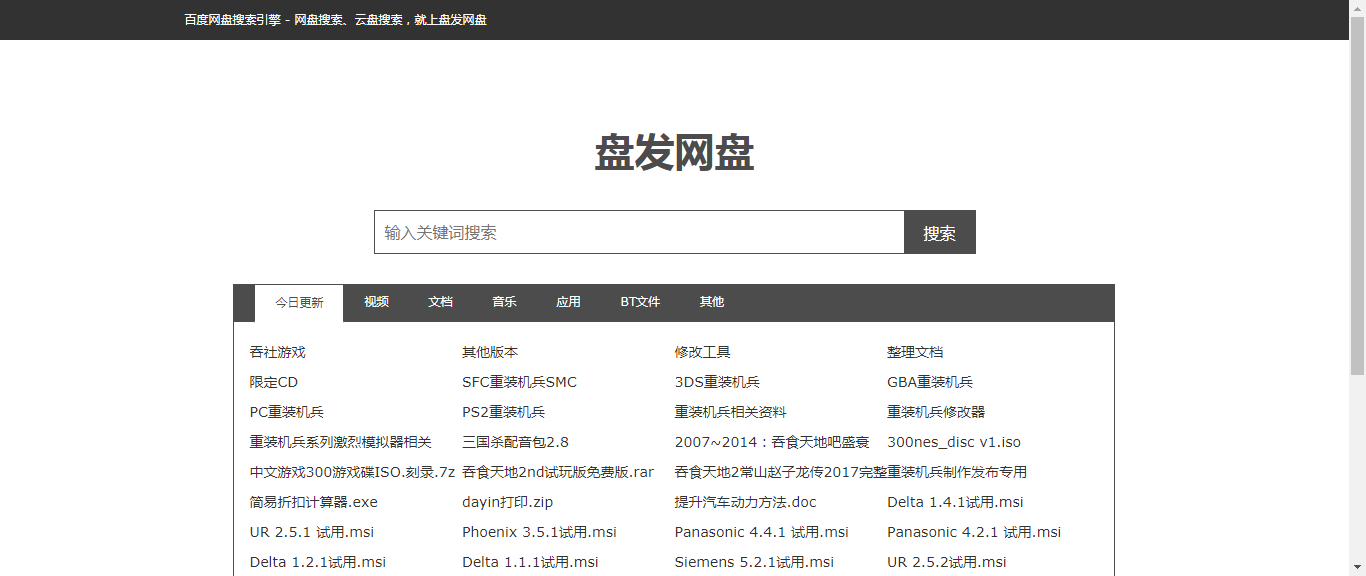This screenshot has width=1366, height=576.
Task: Open the 文档 tab
Action: (x=440, y=302)
